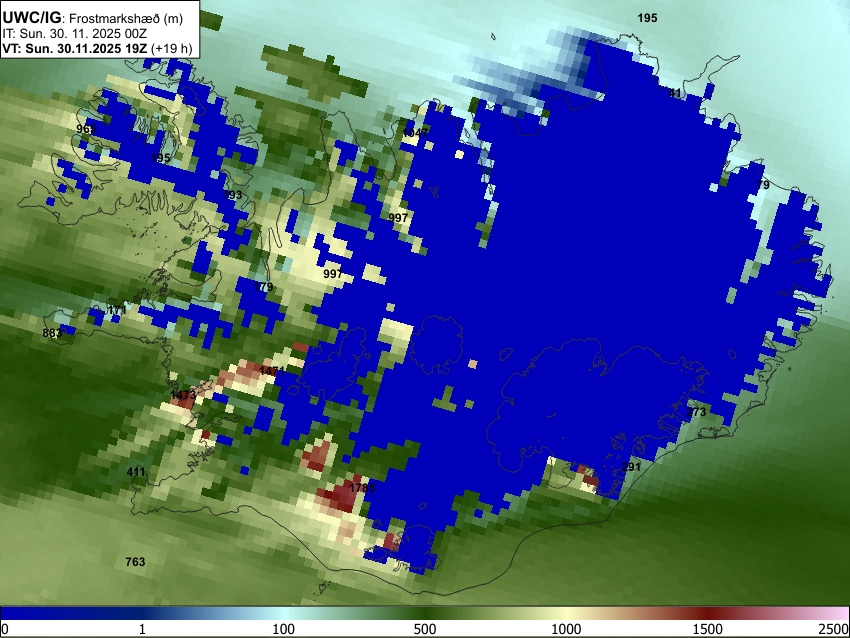Pick the dark green color near 500 on the scale
The height and width of the screenshot is (638, 850).
tap(424, 614)
